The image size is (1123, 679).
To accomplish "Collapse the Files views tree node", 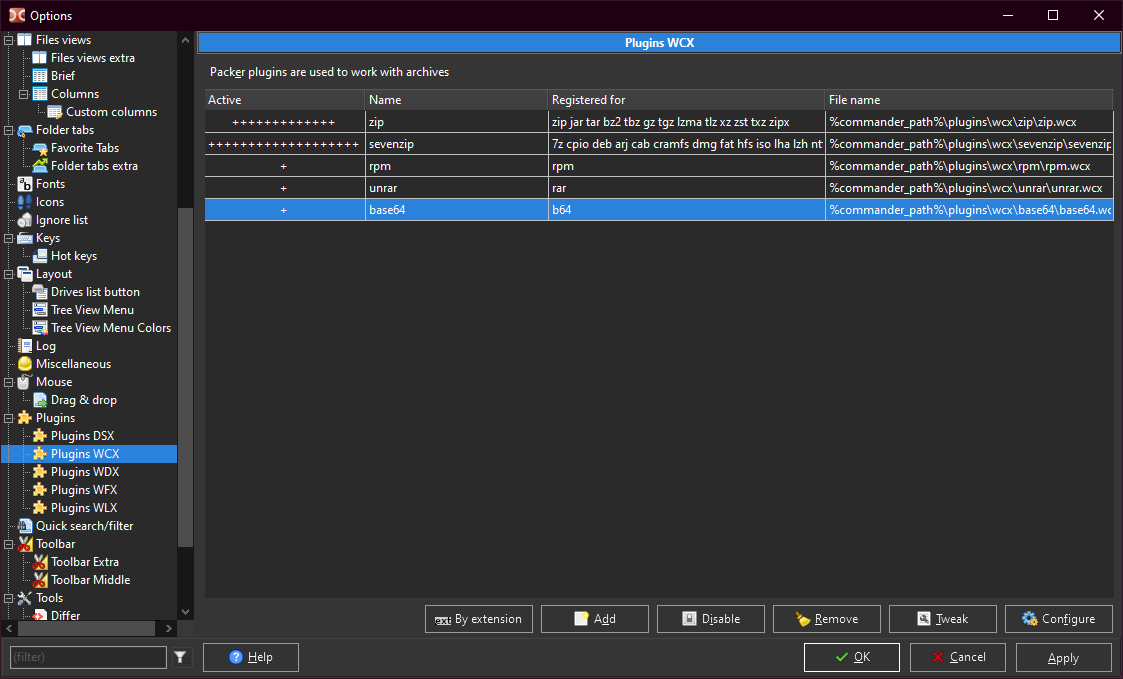I will 9,40.
